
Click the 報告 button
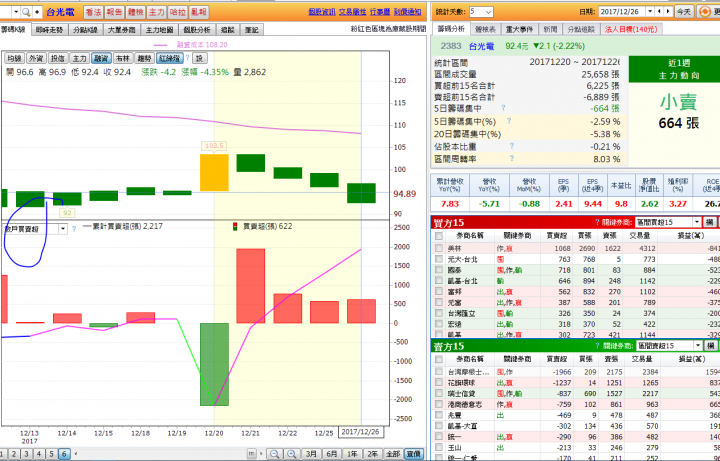[x=114, y=12]
